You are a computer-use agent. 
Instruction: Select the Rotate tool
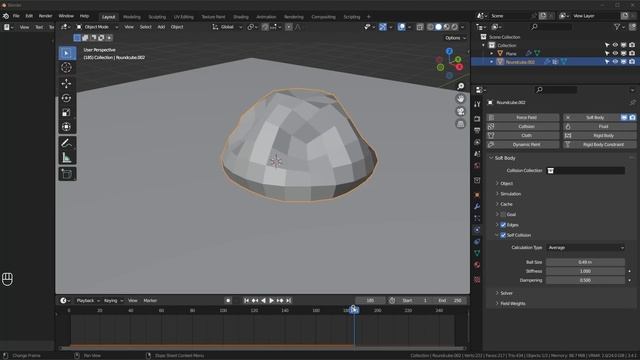pyautogui.click(x=67, y=98)
